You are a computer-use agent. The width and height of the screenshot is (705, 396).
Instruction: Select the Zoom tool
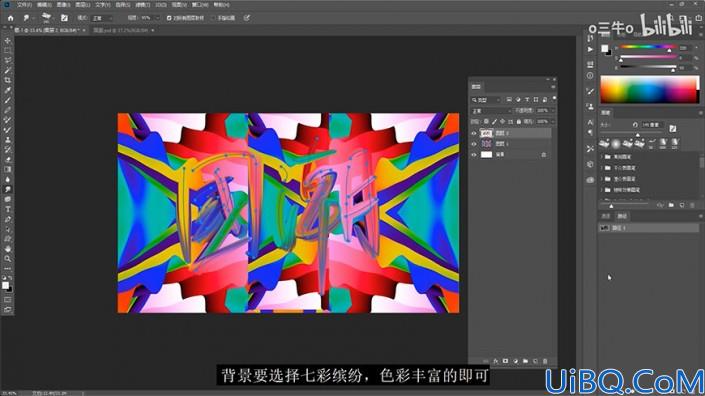click(x=8, y=259)
